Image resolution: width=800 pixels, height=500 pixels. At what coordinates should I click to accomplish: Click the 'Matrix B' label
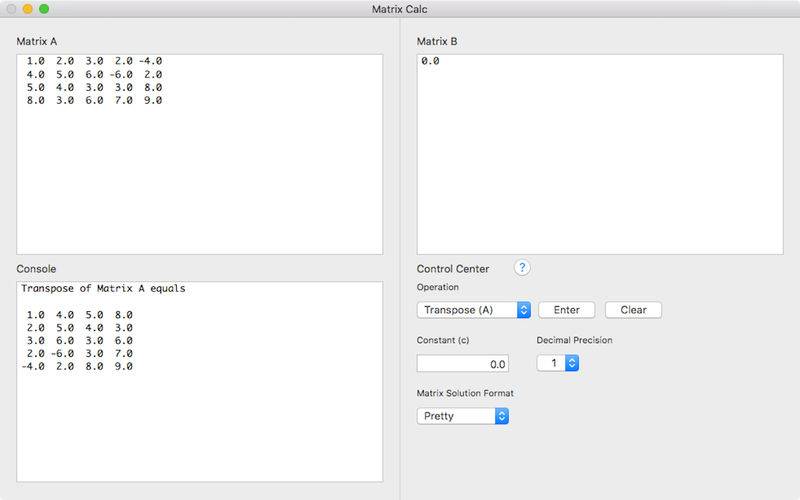pos(437,41)
